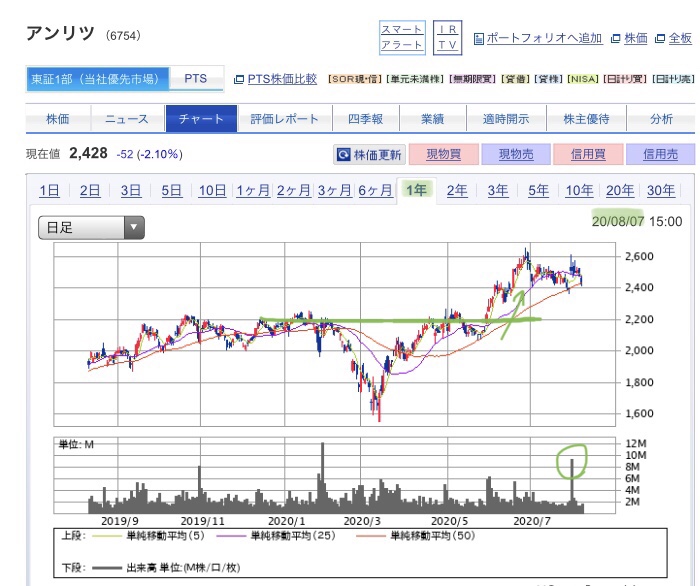Open the ニュース tab
This screenshot has width=700, height=586.
127,119
